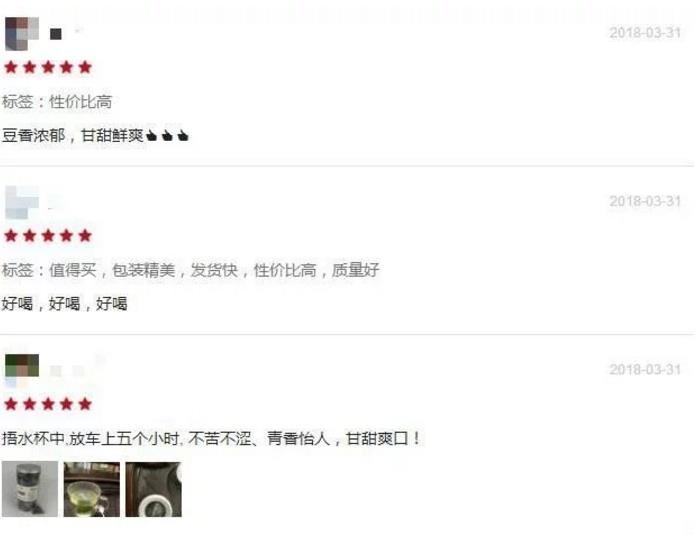This screenshot has width=699, height=541.
Task: Open the tea jar photo thumbnail
Action: (x=30, y=489)
